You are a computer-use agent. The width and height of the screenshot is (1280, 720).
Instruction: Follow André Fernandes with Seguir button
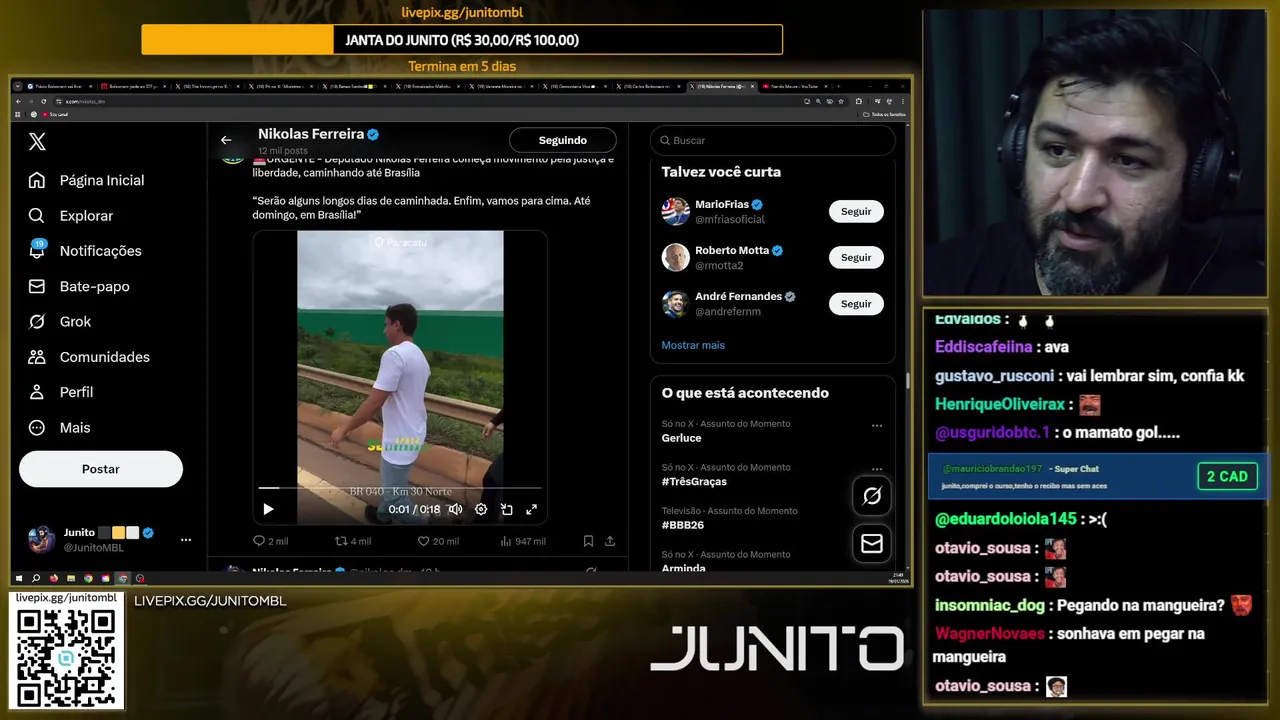pyautogui.click(x=856, y=304)
